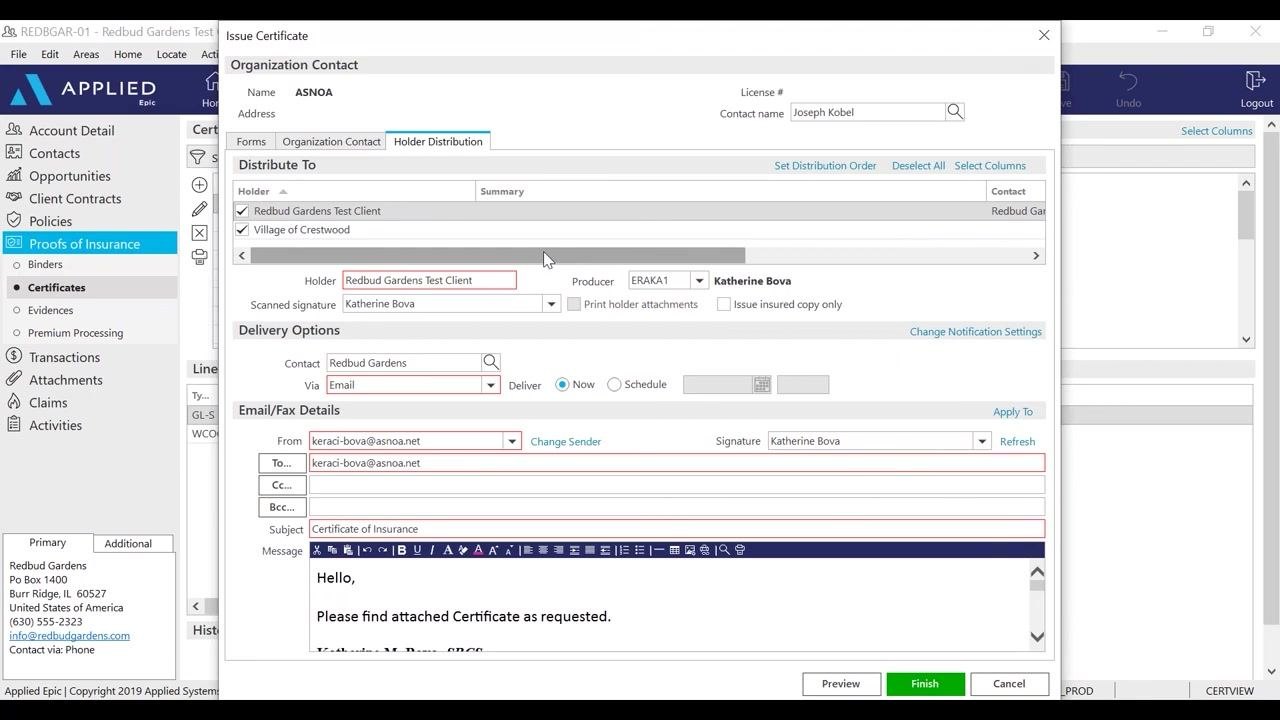Click the cut scissors icon in message toolbar
Viewport: 1280px width, 720px height.
tap(317, 550)
